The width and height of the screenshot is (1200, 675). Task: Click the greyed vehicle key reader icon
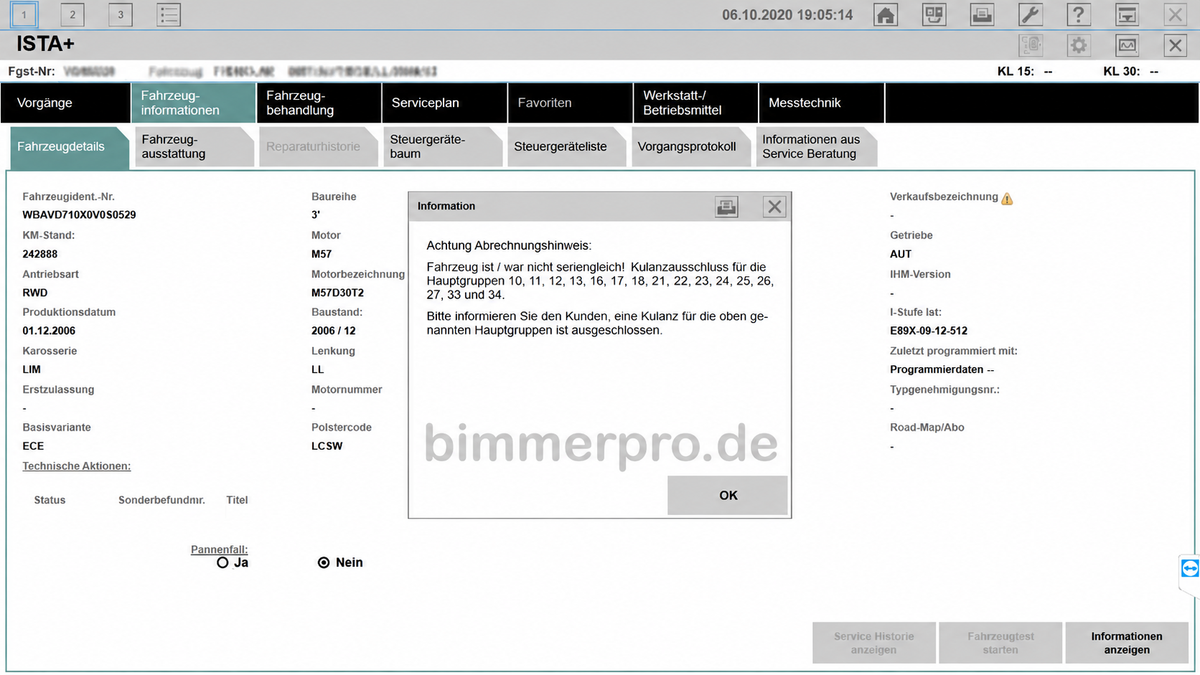[1031, 45]
